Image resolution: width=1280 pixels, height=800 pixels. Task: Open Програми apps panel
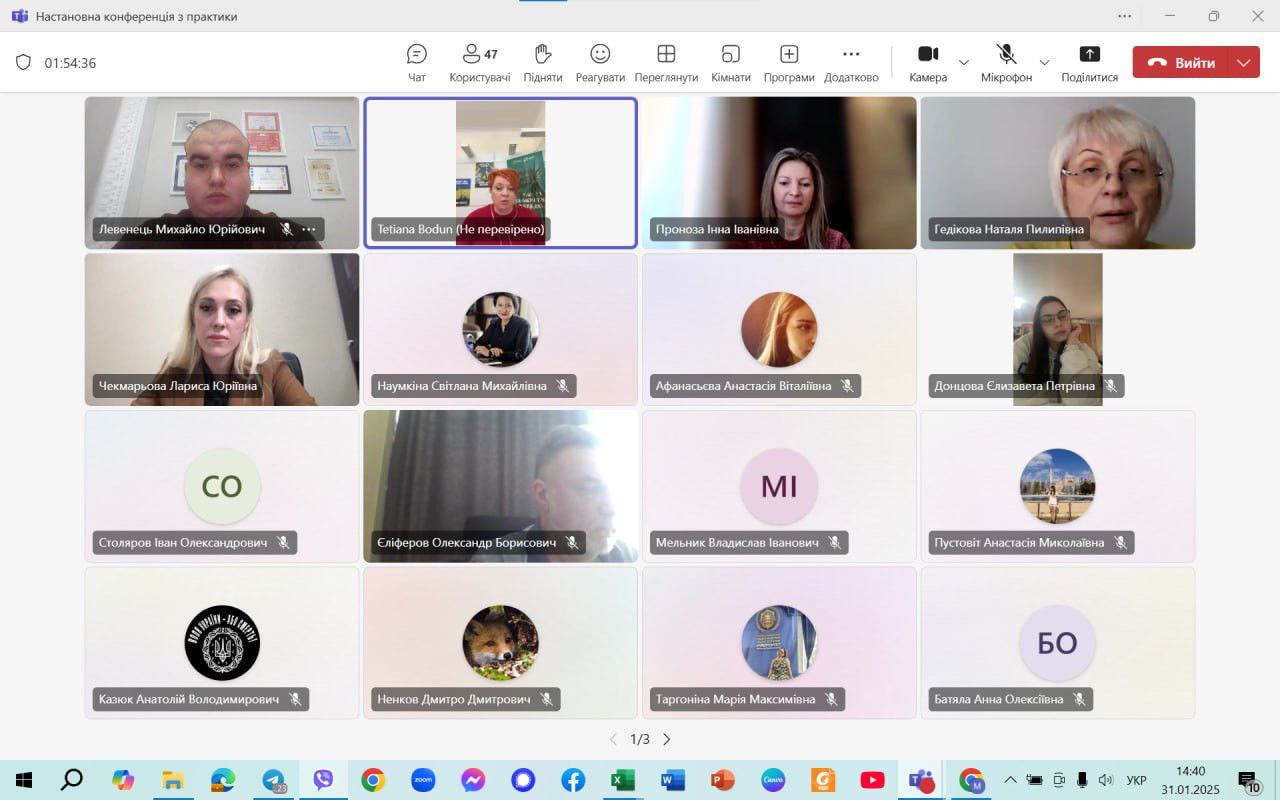point(789,62)
